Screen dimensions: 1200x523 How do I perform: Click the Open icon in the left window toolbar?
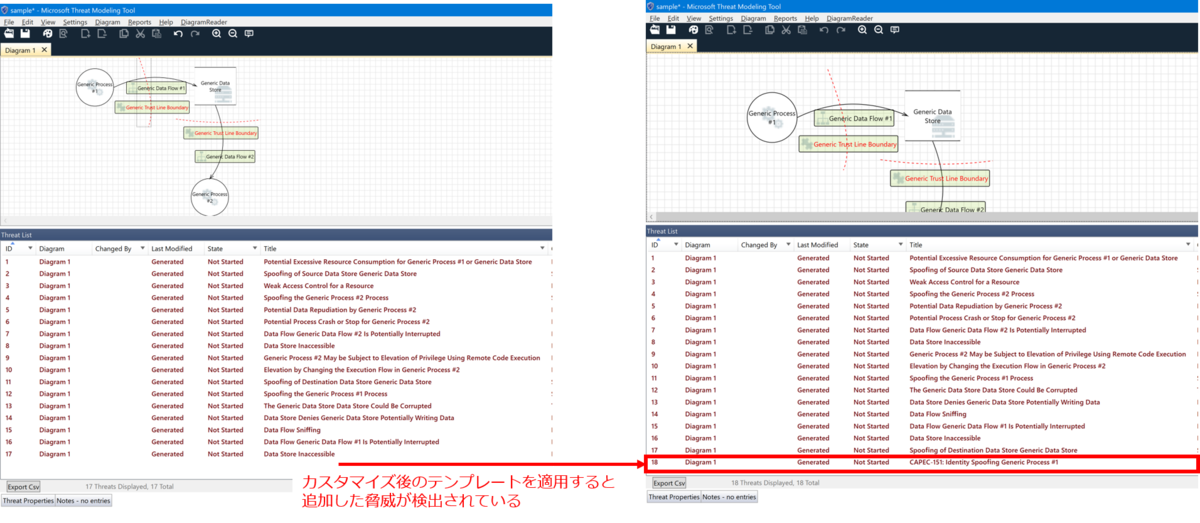[x=10, y=33]
